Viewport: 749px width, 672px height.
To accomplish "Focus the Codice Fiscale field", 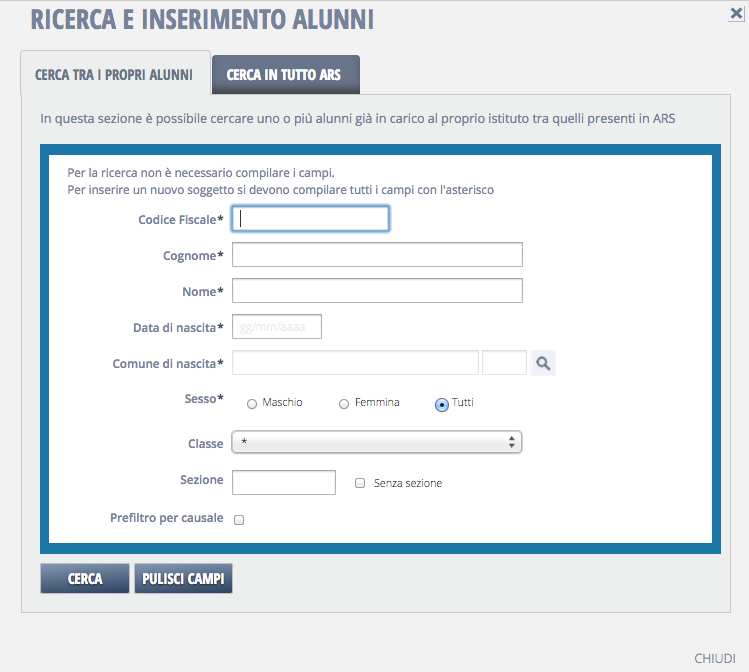I will tap(310, 219).
